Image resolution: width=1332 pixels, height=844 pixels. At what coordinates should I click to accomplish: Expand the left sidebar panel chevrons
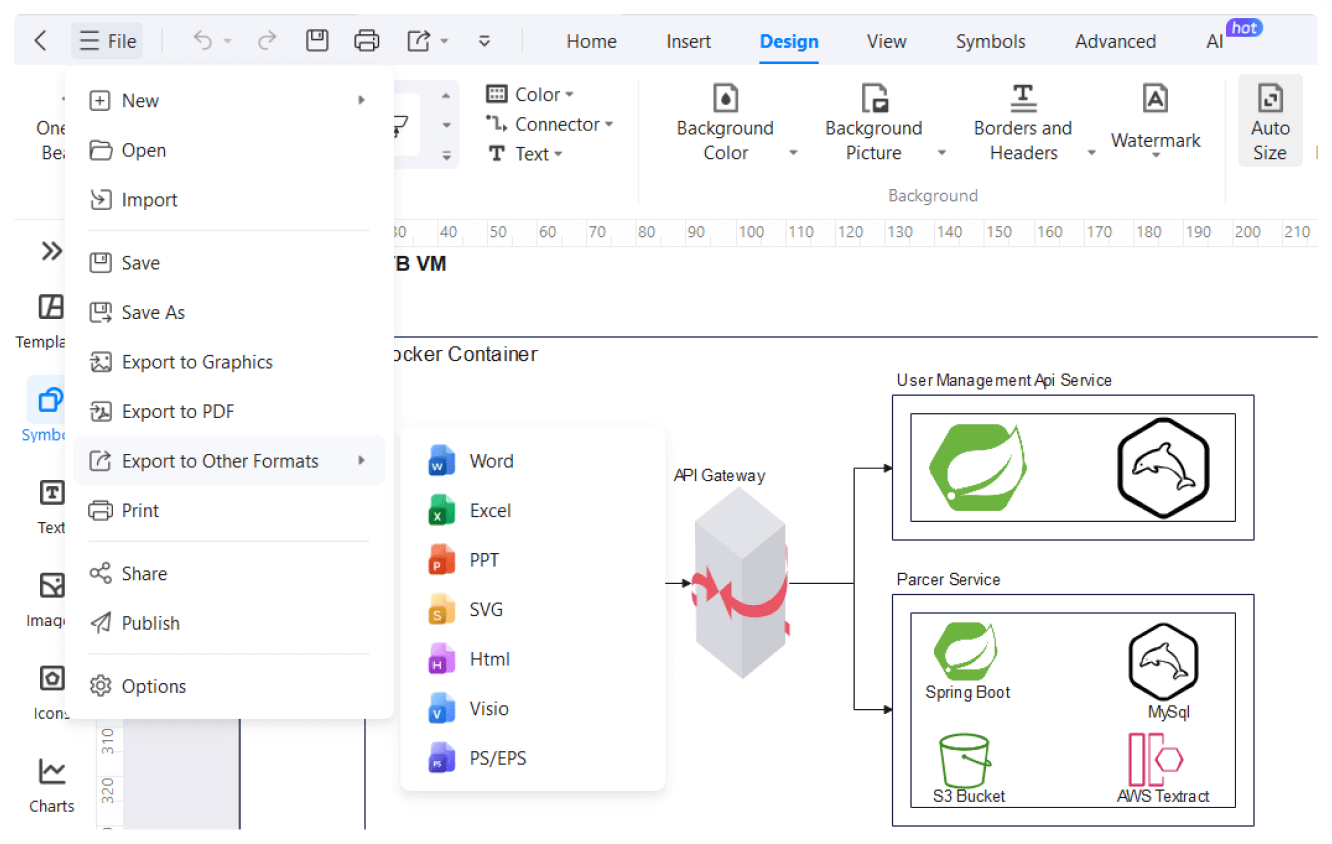pyautogui.click(x=51, y=251)
